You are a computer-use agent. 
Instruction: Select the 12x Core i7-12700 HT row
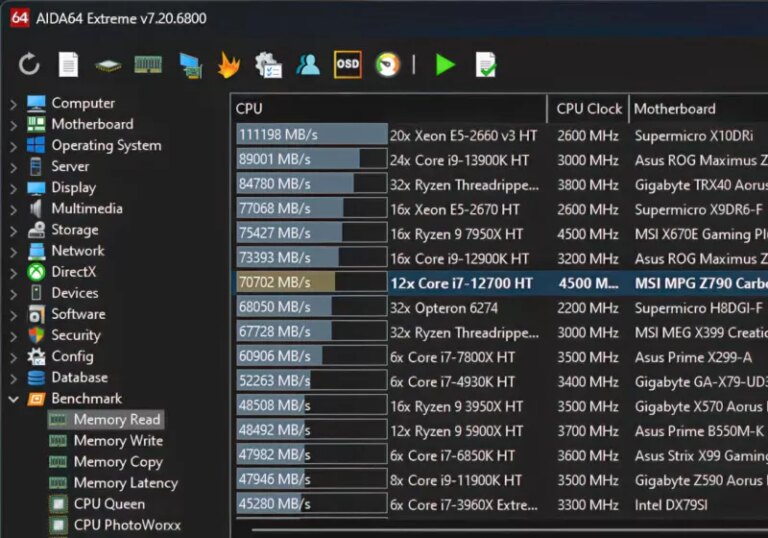(x=500, y=283)
